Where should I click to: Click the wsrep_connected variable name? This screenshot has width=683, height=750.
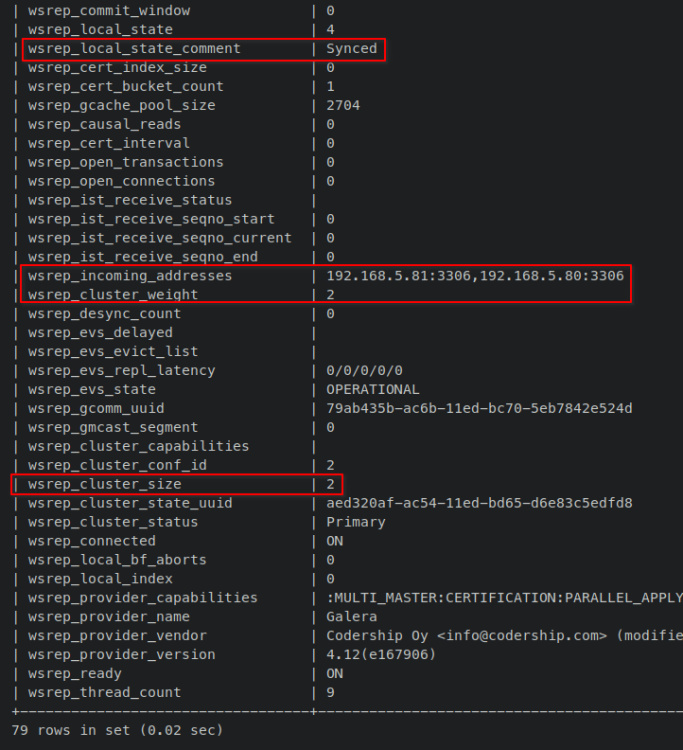point(92,541)
